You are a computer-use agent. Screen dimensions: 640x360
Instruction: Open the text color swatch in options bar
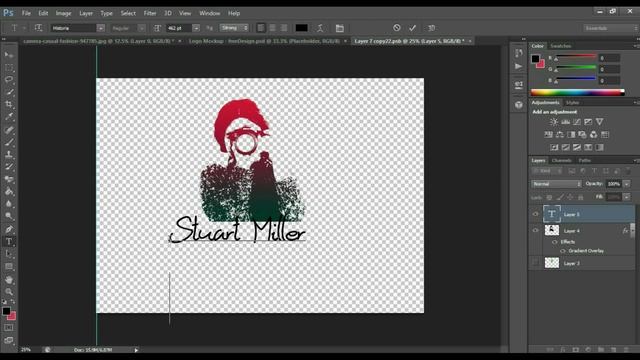tap(302, 28)
